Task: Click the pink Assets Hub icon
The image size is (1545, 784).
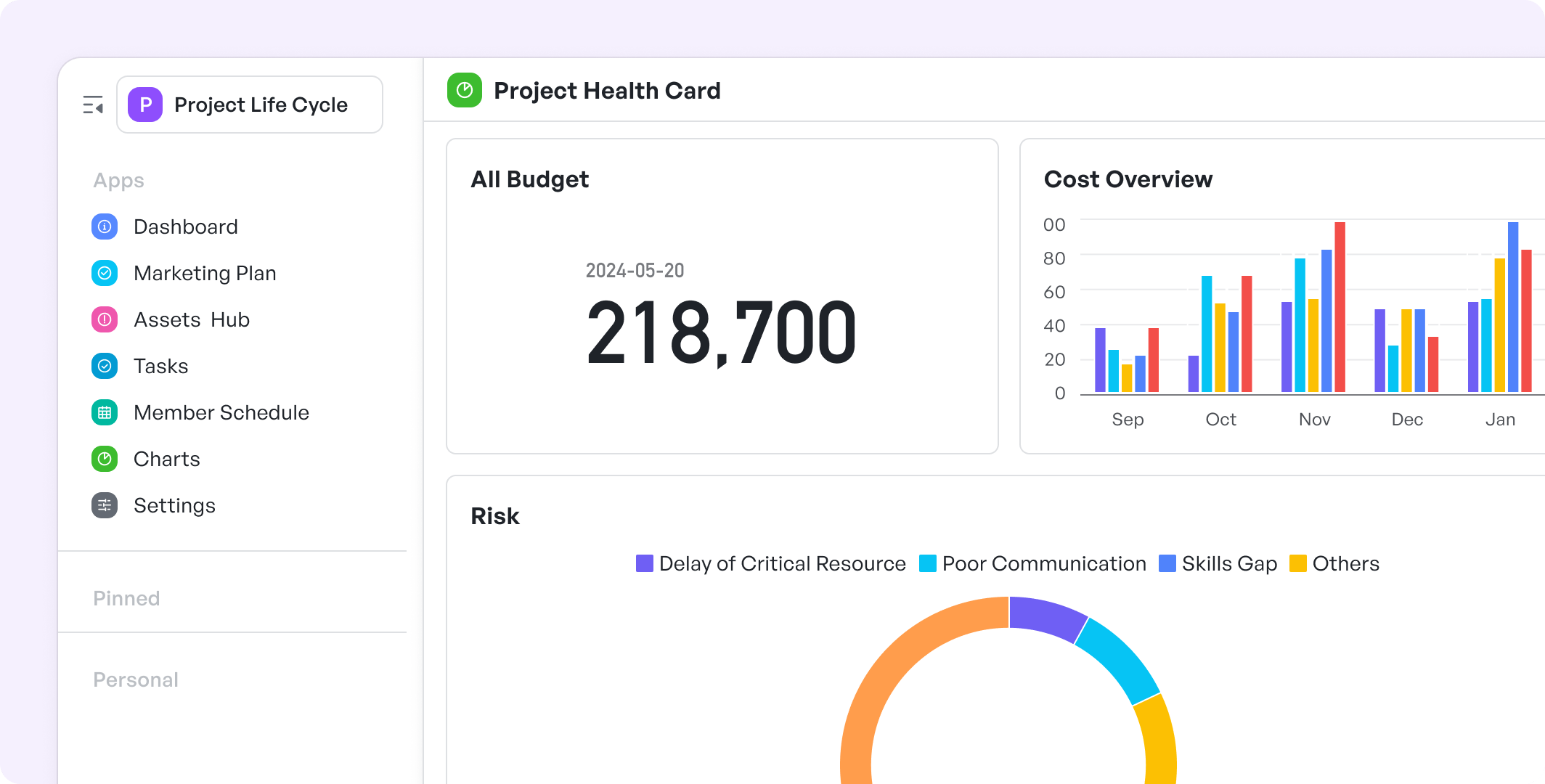Action: pos(105,319)
